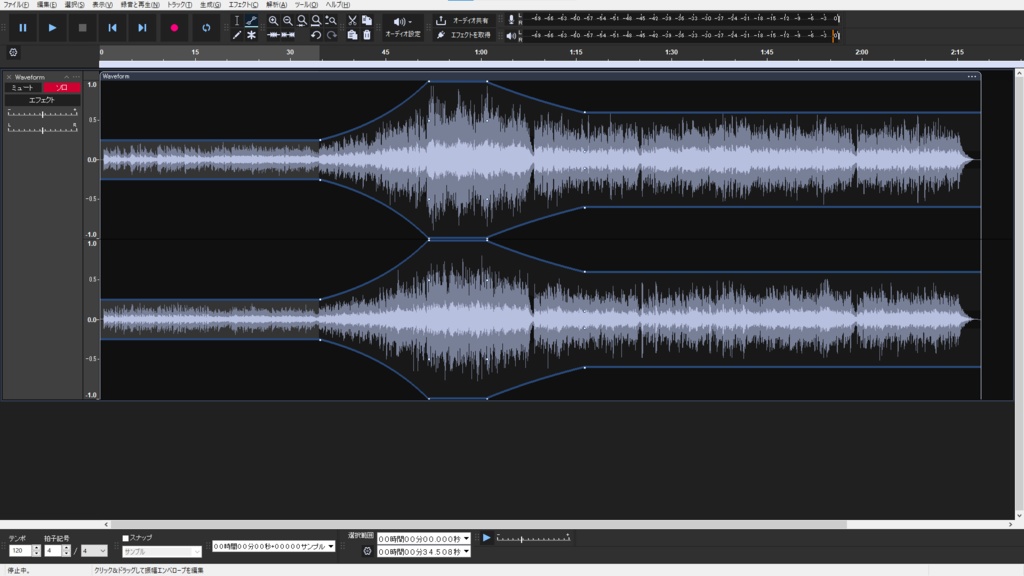Click the Undo arrow icon
The height and width of the screenshot is (576, 1024).
316,33
